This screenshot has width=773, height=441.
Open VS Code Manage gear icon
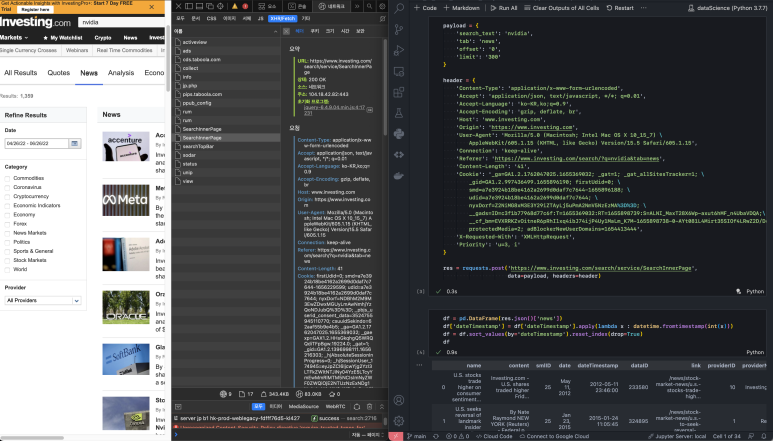pos(399,421)
